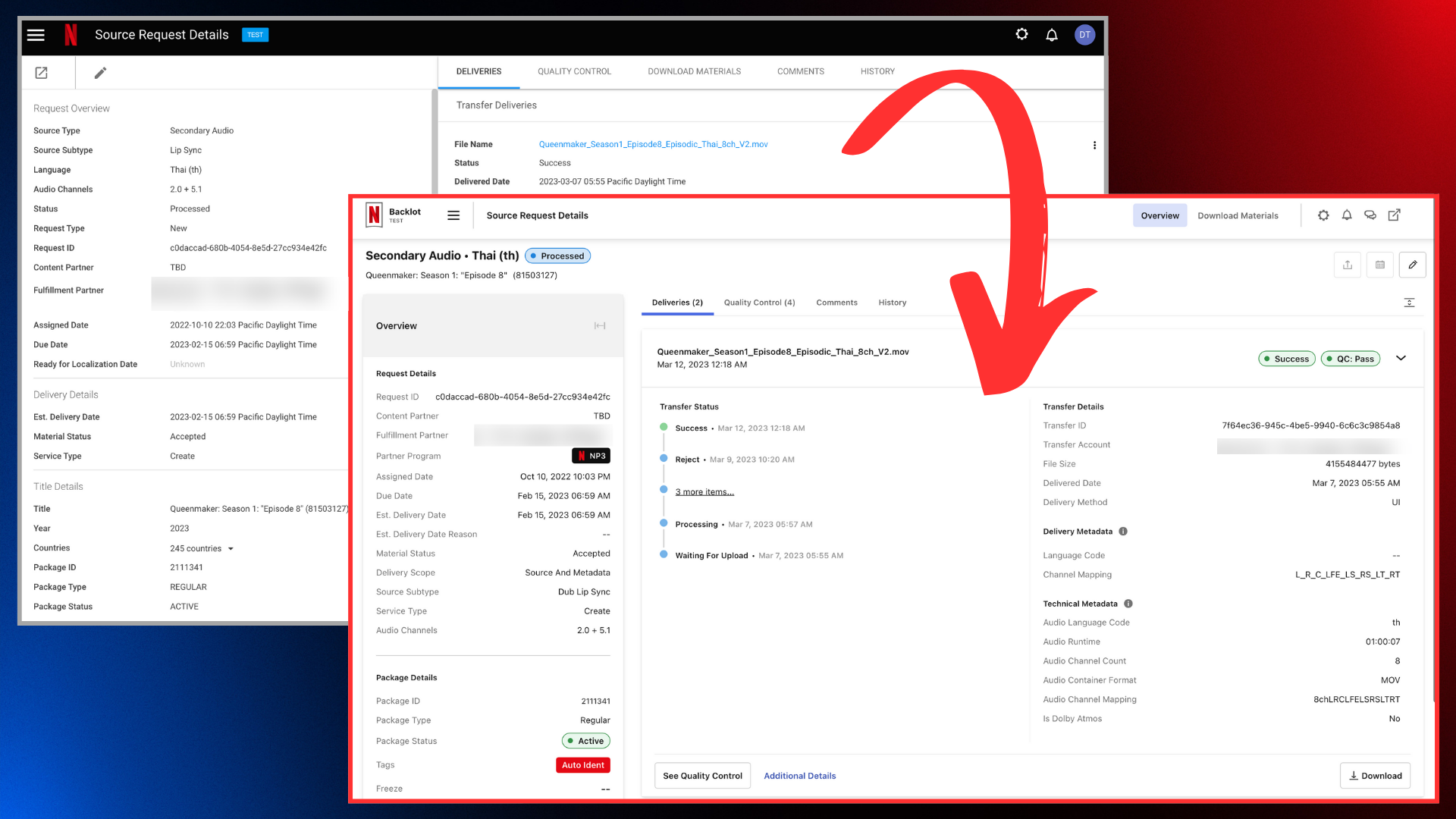The width and height of the screenshot is (1456, 819).
Task: Collapse the delivery file chevron next to QC: Pass
Action: pos(1401,359)
